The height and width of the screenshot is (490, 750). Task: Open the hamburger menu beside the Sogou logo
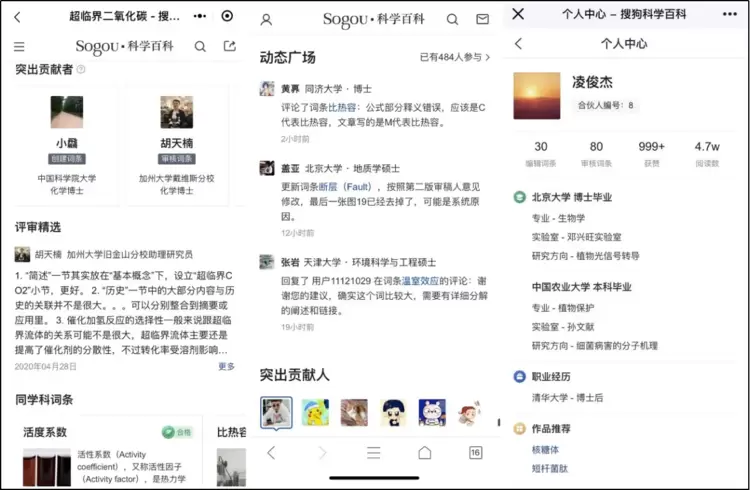point(19,47)
